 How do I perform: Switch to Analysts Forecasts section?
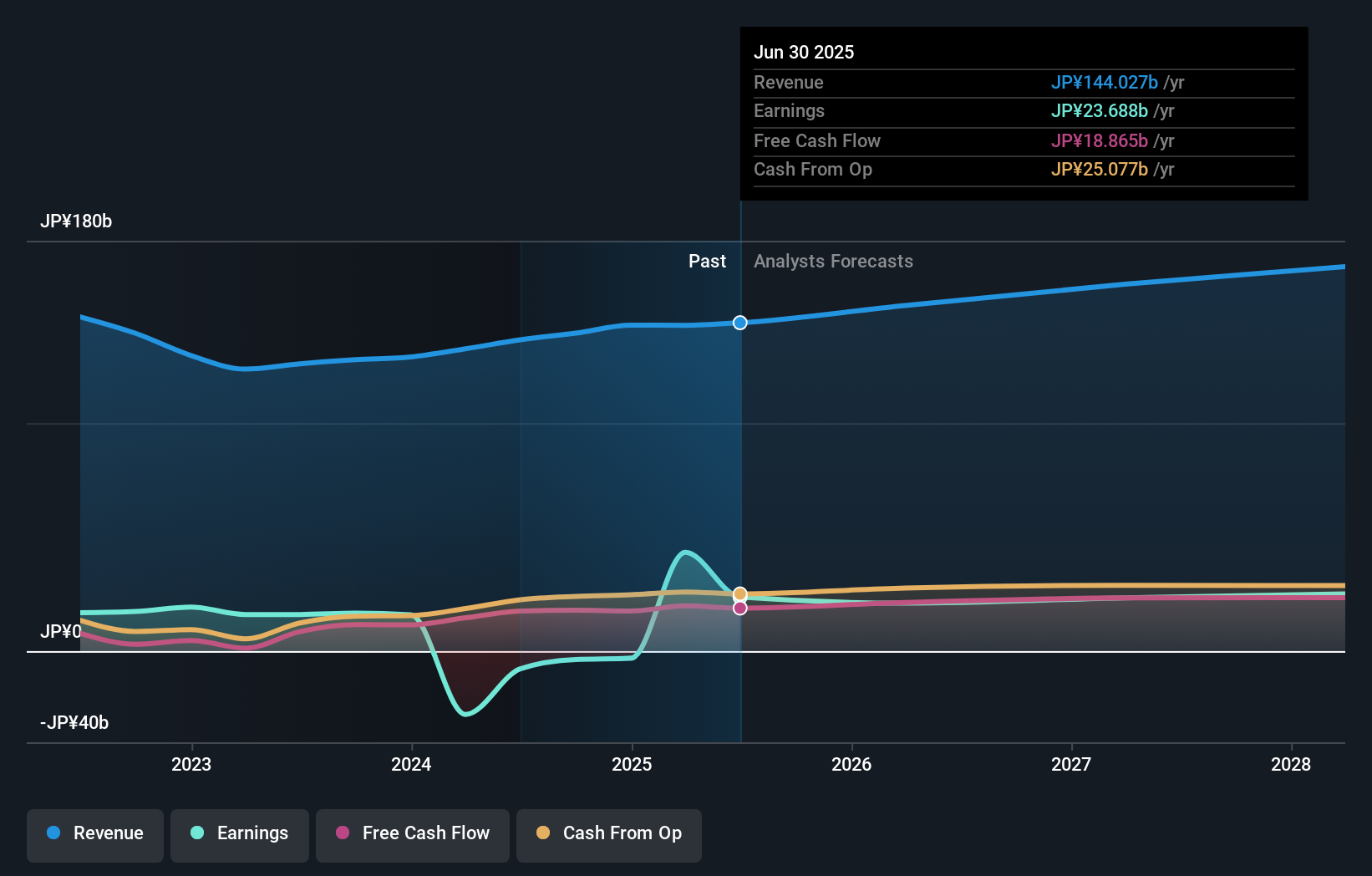point(832,261)
